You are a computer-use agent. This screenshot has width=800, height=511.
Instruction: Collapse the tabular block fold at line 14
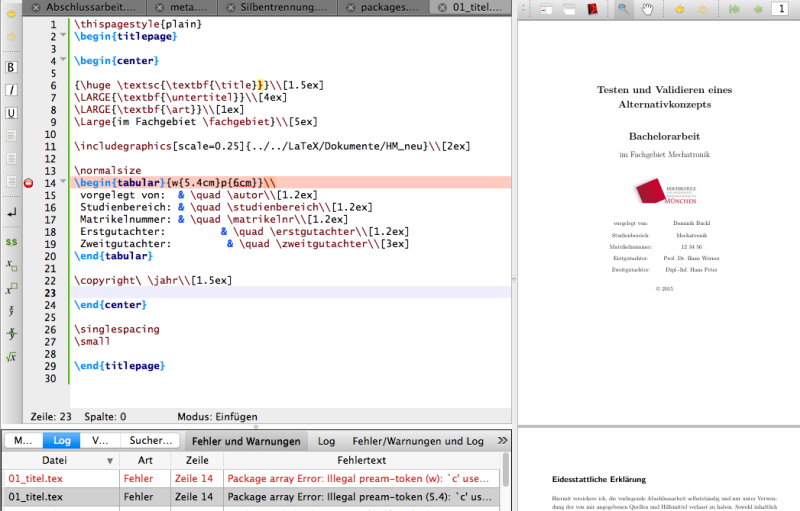tap(63, 181)
